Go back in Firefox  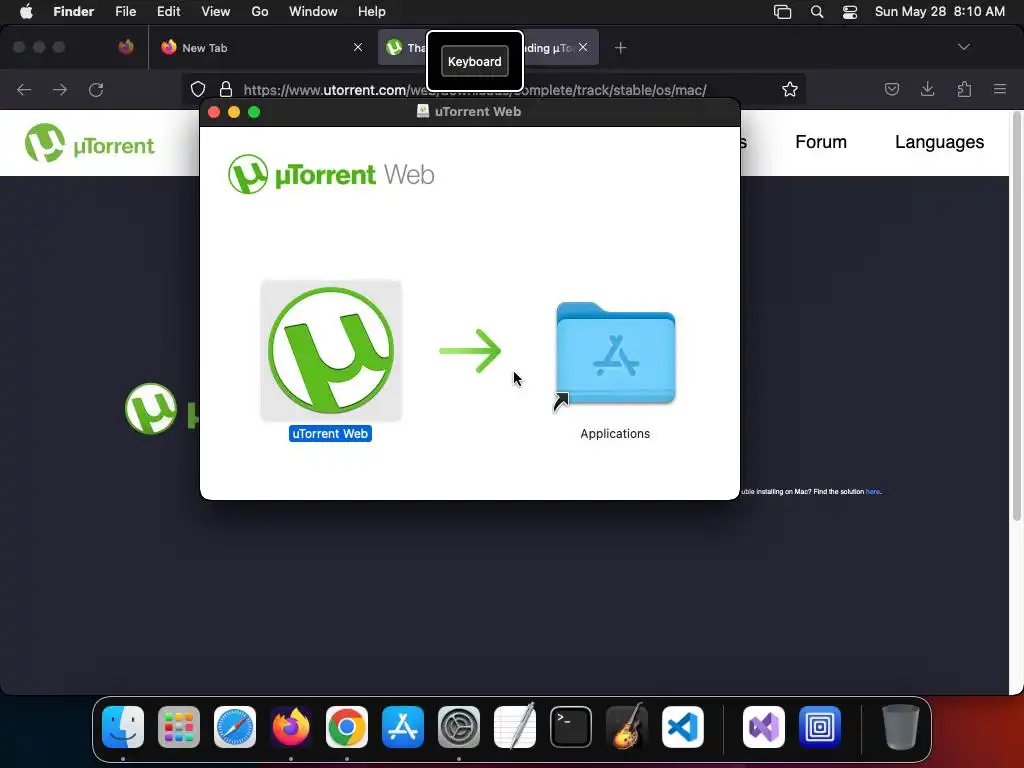(x=24, y=89)
